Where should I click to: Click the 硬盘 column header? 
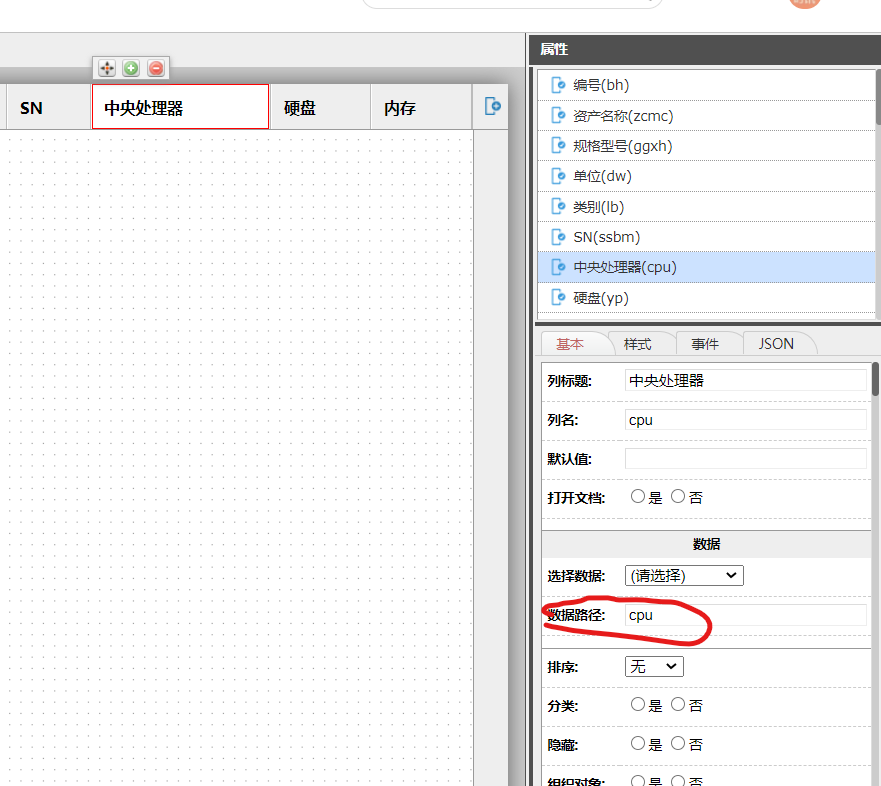[x=320, y=107]
